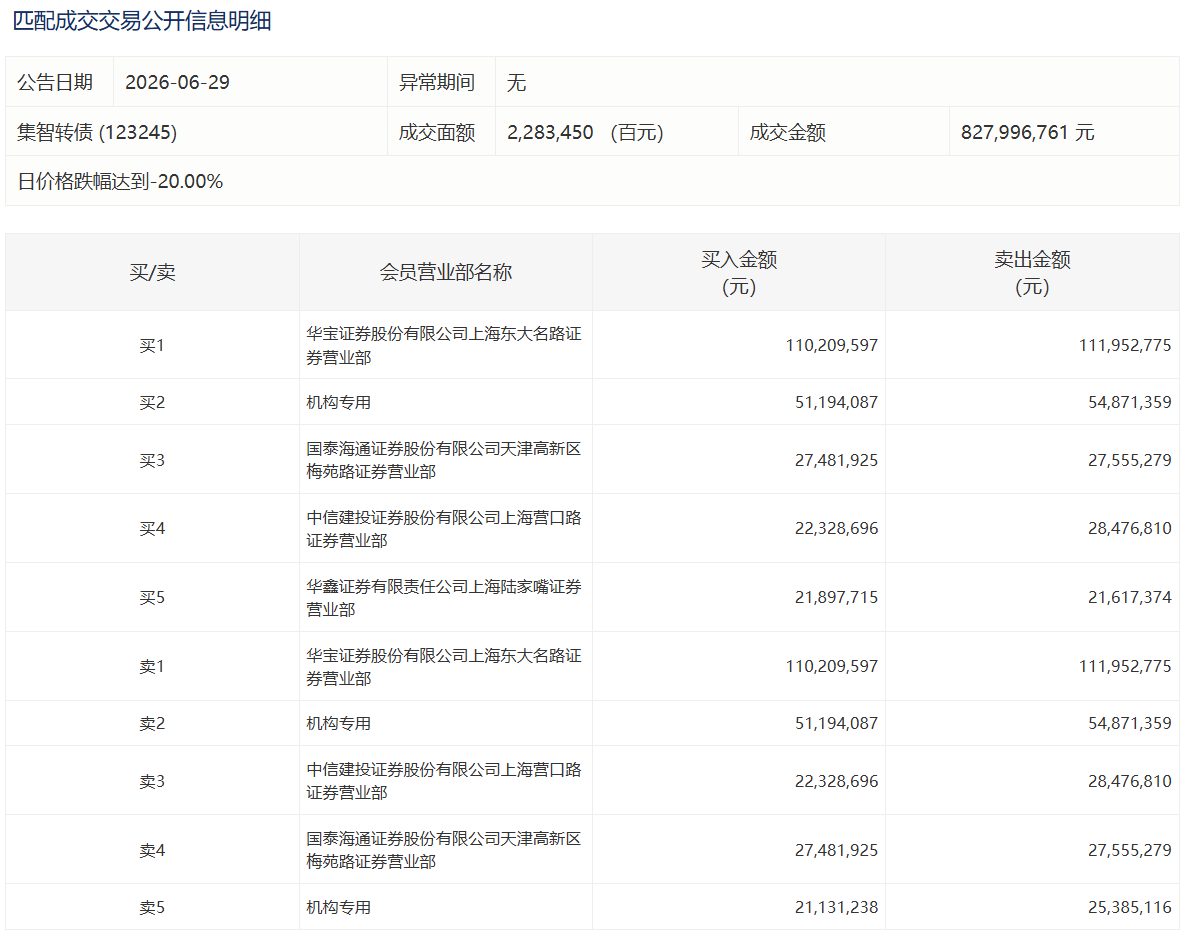The width and height of the screenshot is (1185, 933).
Task: Select buy amount 22,328,696 in 买4 row
Action: pos(836,528)
